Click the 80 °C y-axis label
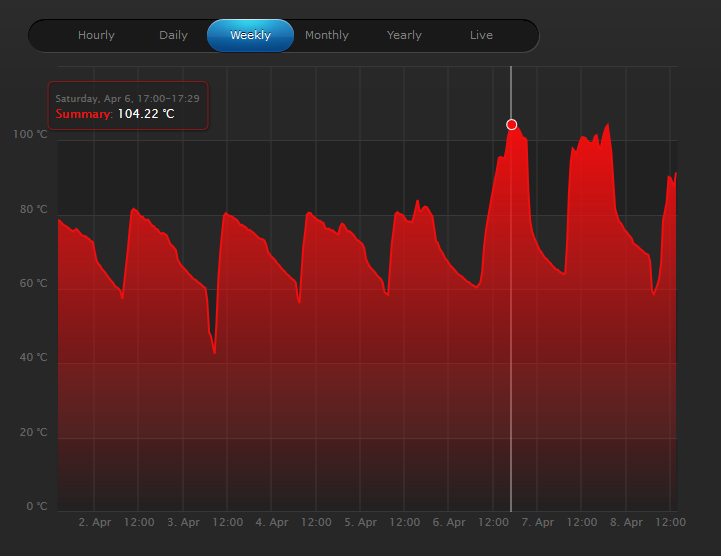Screen dimensions: 721x556 pos(32,210)
